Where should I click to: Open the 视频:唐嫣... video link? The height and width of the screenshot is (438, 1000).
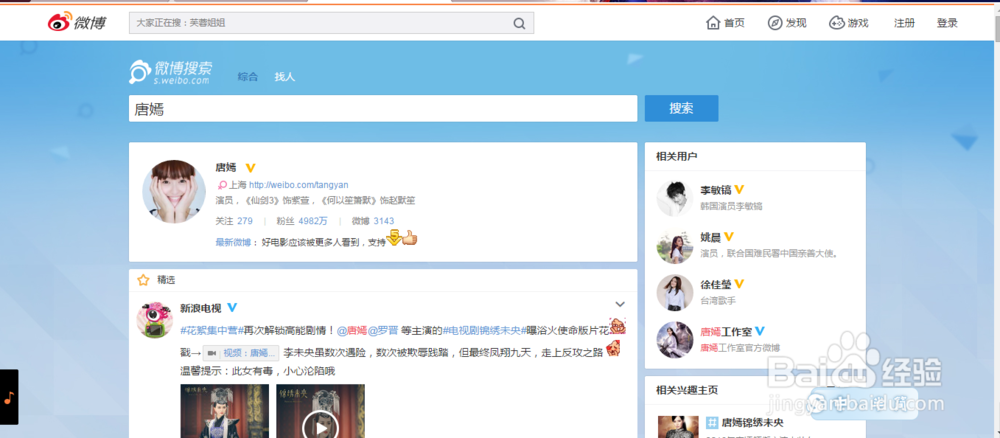241,353
